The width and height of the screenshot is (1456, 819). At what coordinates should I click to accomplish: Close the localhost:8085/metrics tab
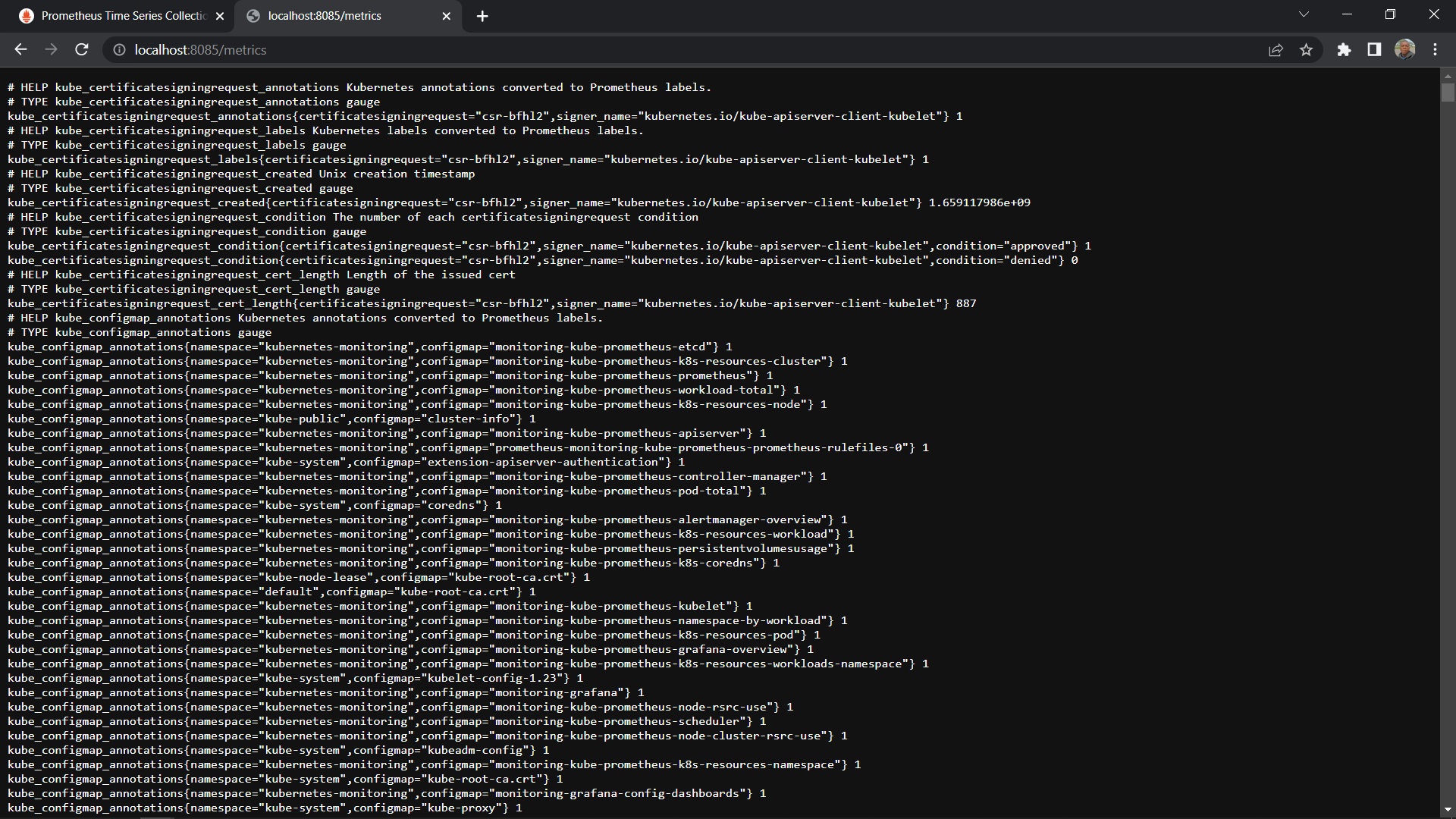[446, 16]
